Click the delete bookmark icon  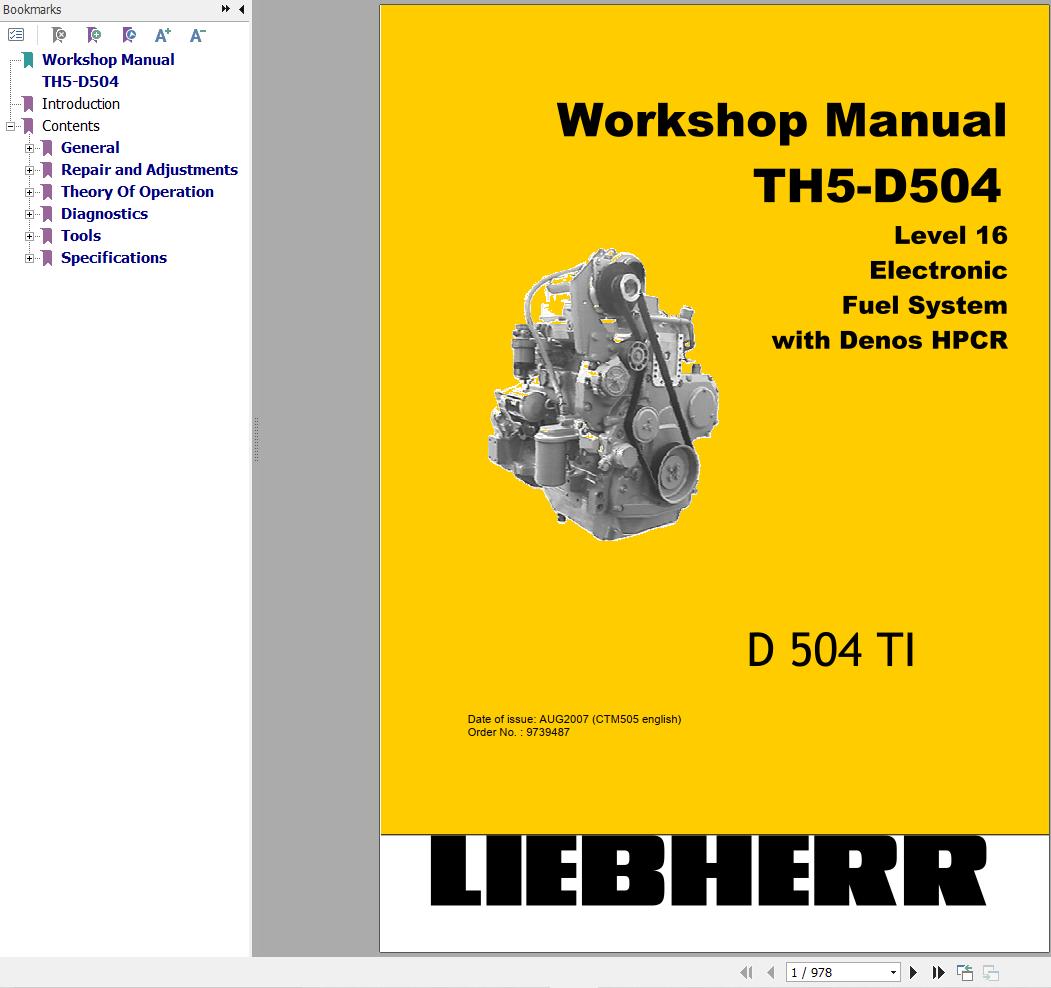pos(59,34)
